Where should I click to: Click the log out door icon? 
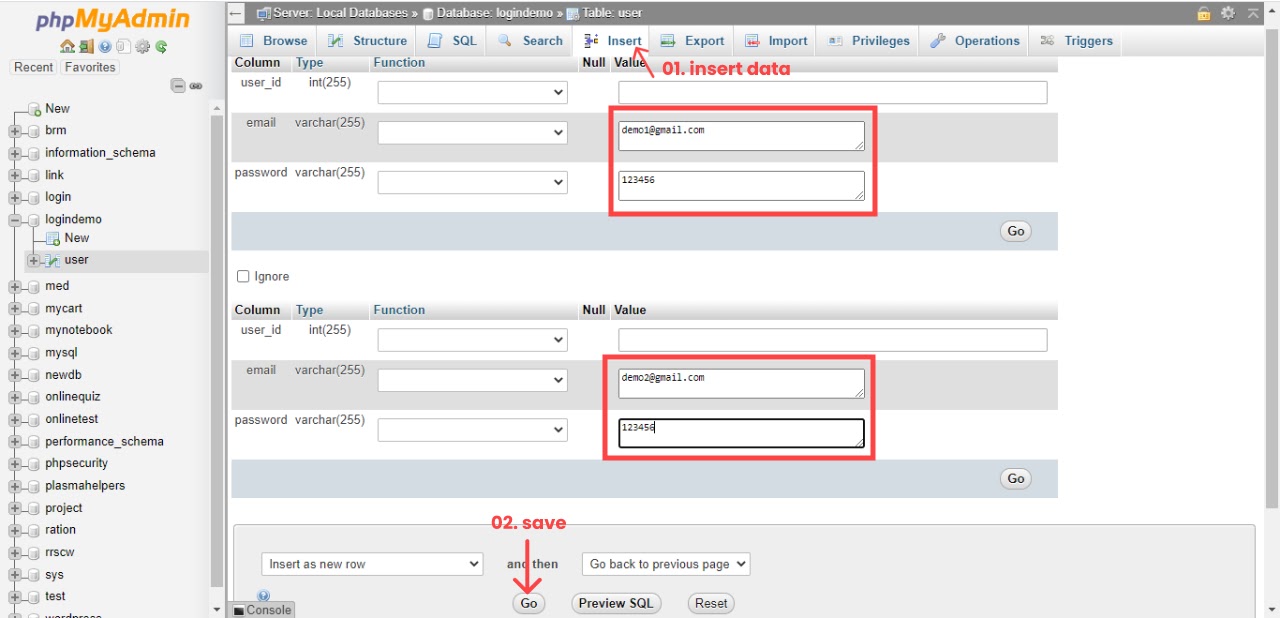click(x=86, y=46)
